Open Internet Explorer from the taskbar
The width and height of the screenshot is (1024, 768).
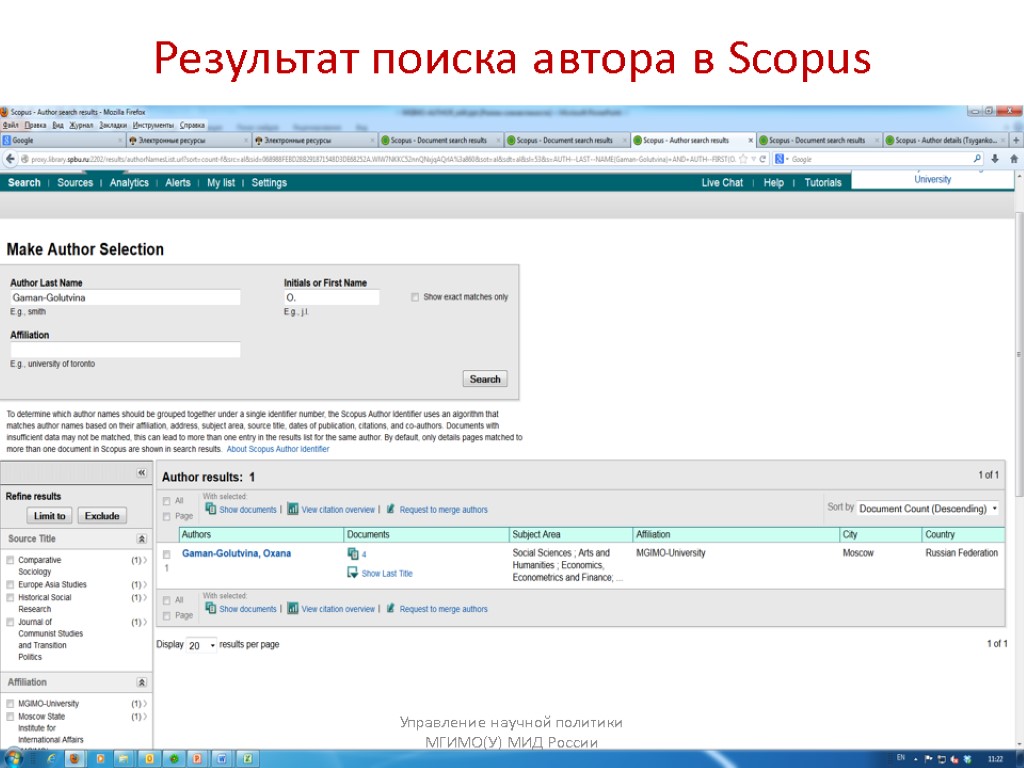click(x=50, y=759)
